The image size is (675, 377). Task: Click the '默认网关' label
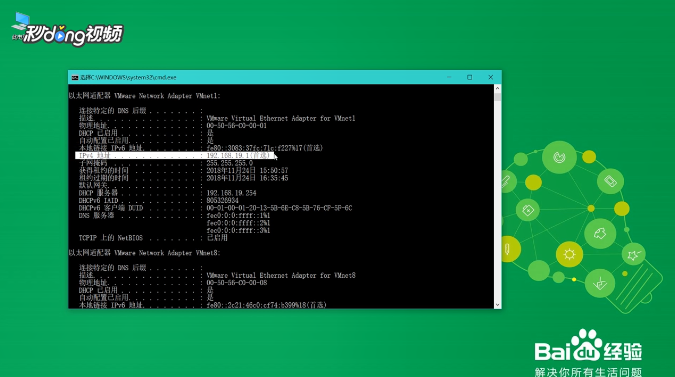(x=93, y=185)
